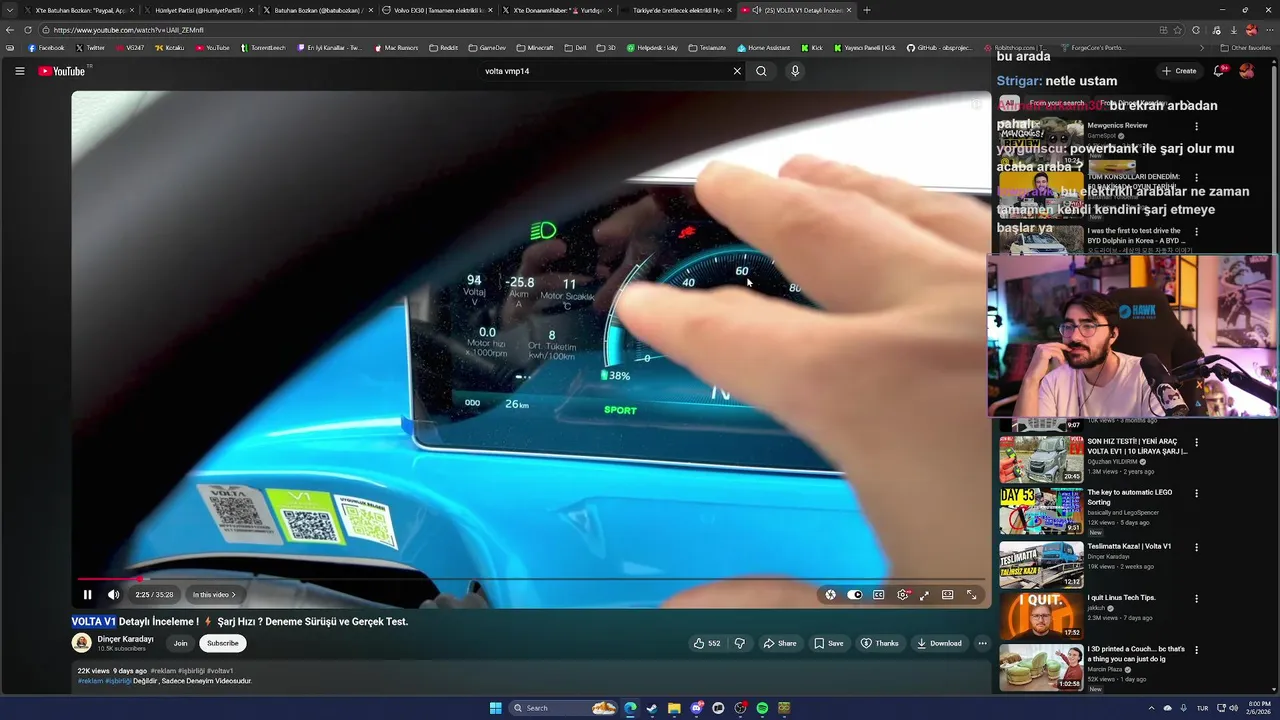Clear the search box with the X

(737, 71)
